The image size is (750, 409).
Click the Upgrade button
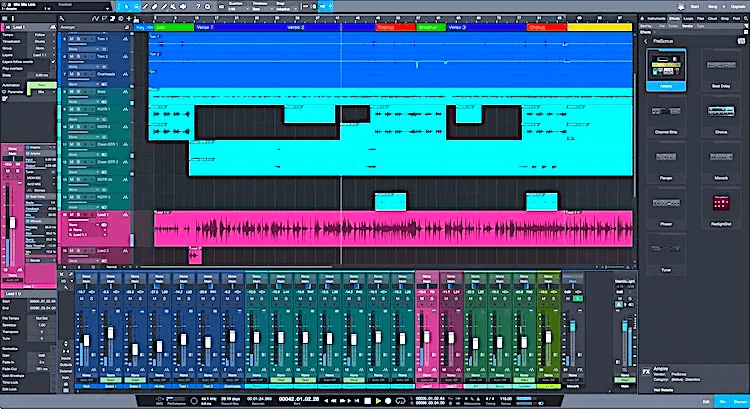point(737,7)
